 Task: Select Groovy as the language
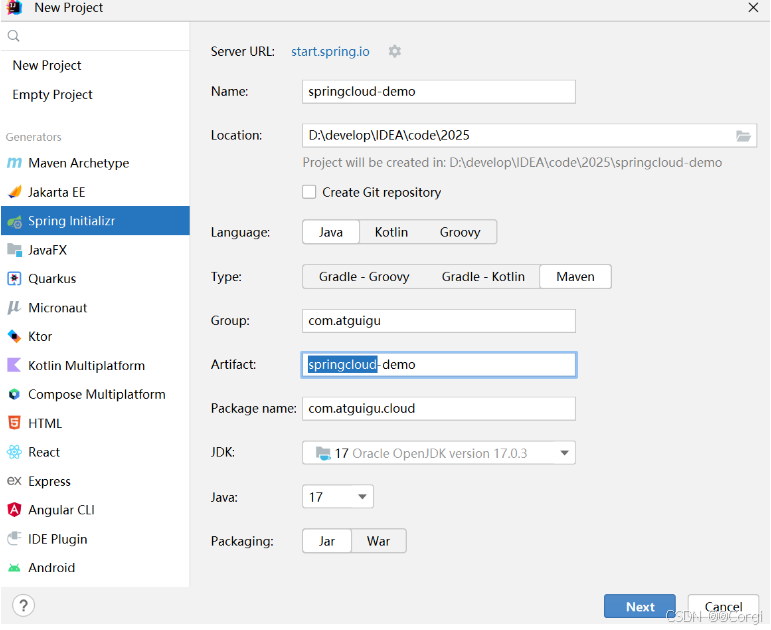point(460,232)
